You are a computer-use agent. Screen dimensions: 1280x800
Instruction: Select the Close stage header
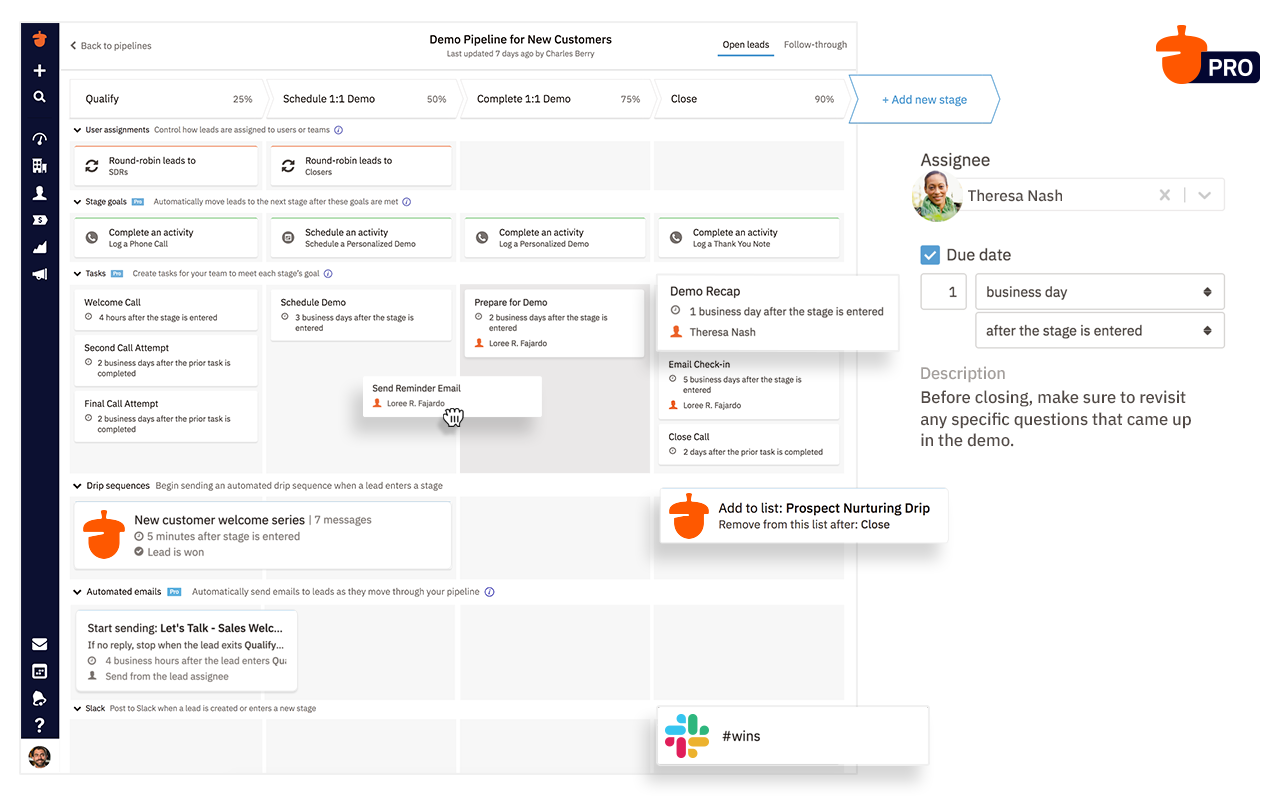click(x=752, y=99)
